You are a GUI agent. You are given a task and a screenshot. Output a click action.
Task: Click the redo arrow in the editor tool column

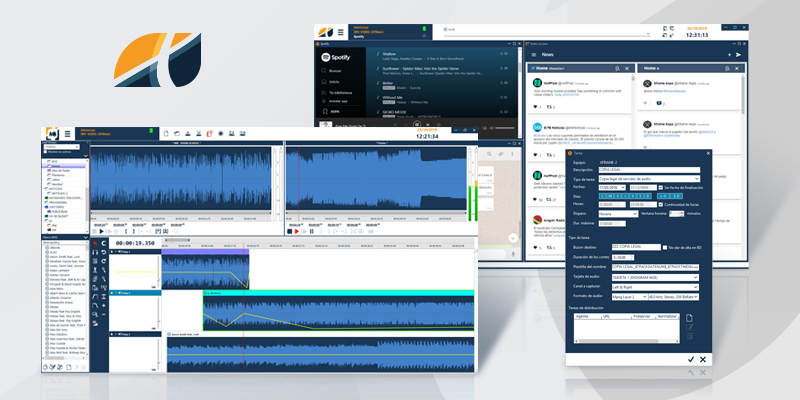(x=104, y=261)
